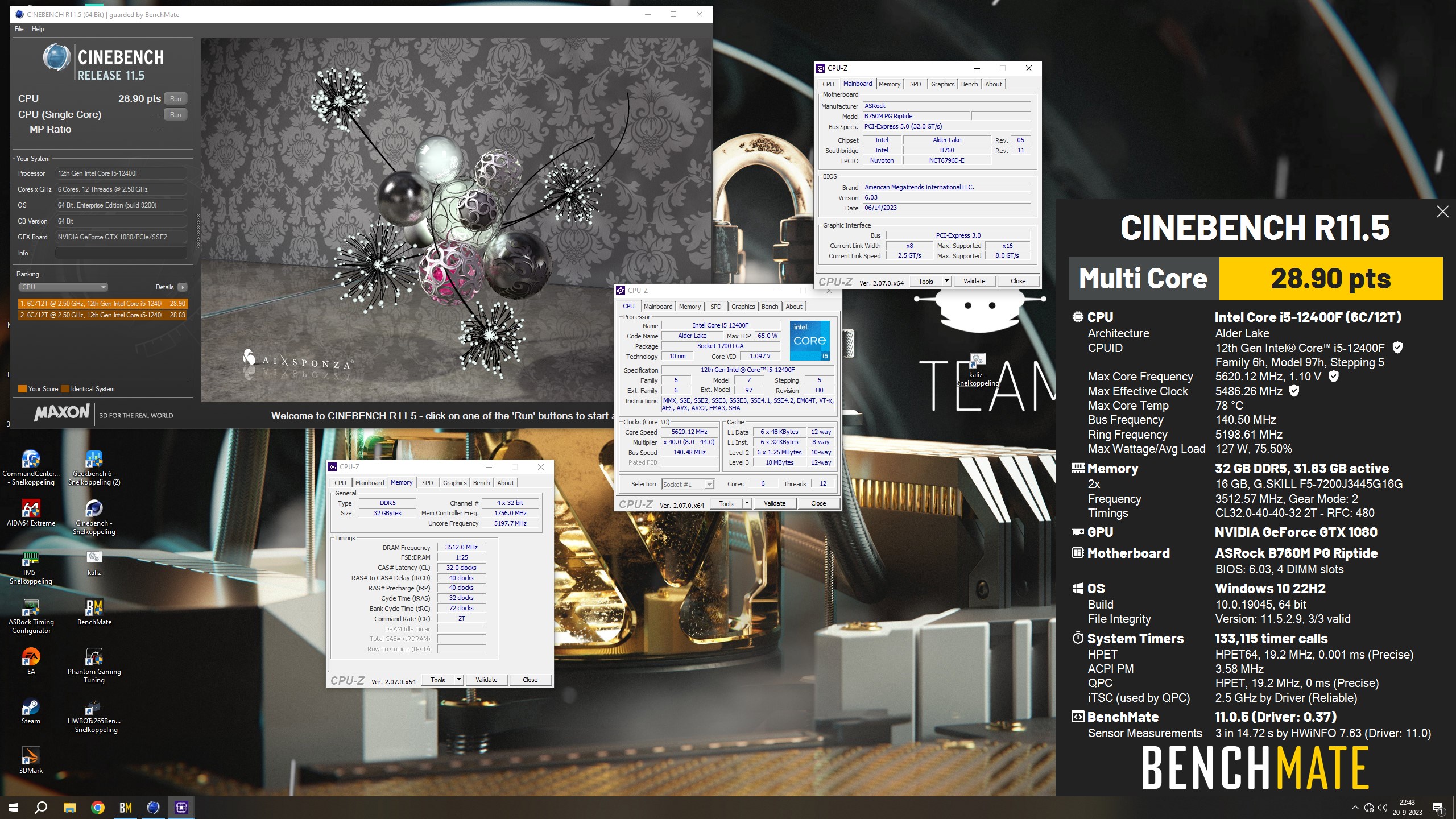
Task: Open the Ranking CPU dropdown
Action: [x=63, y=287]
